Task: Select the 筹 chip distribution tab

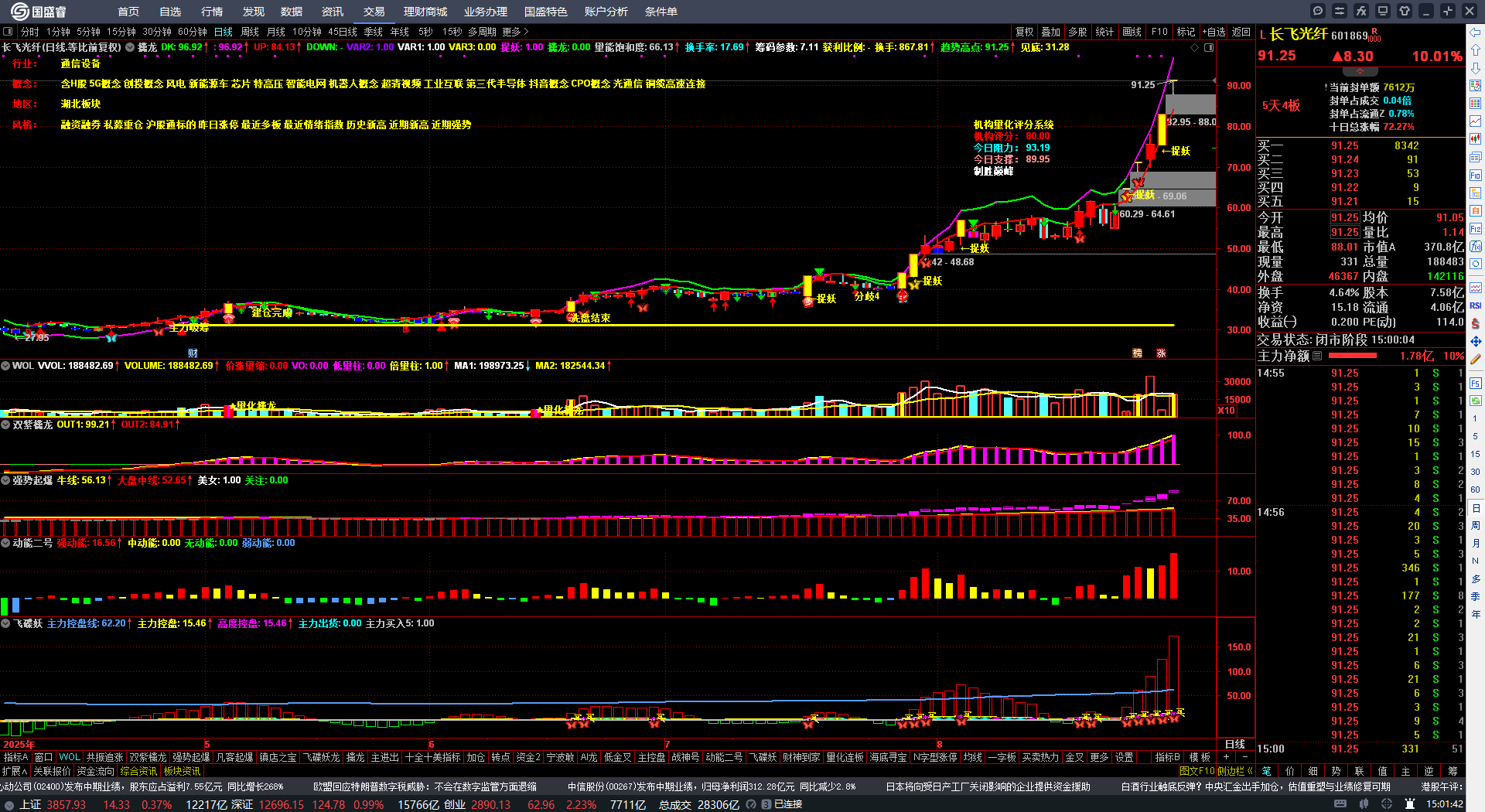Action: [1453, 771]
